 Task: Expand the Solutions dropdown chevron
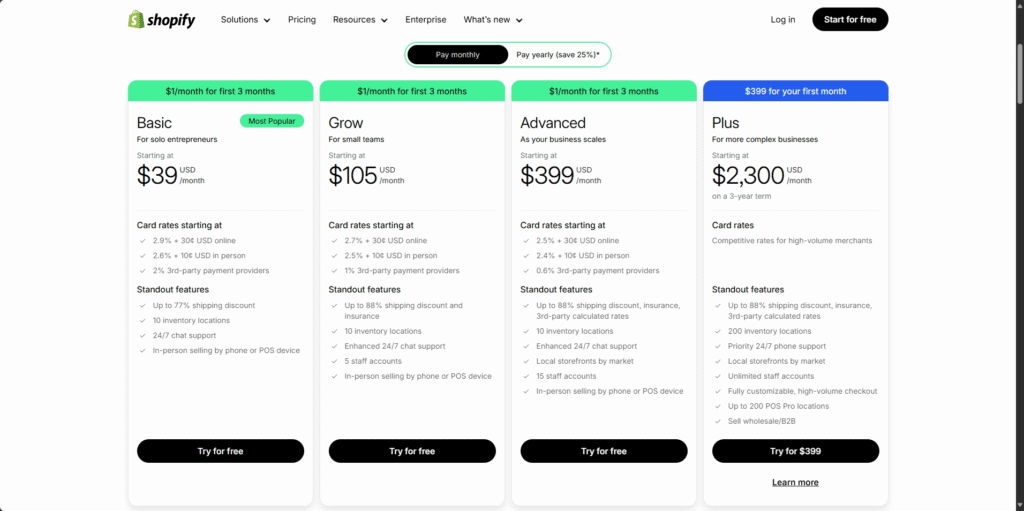[x=267, y=20]
